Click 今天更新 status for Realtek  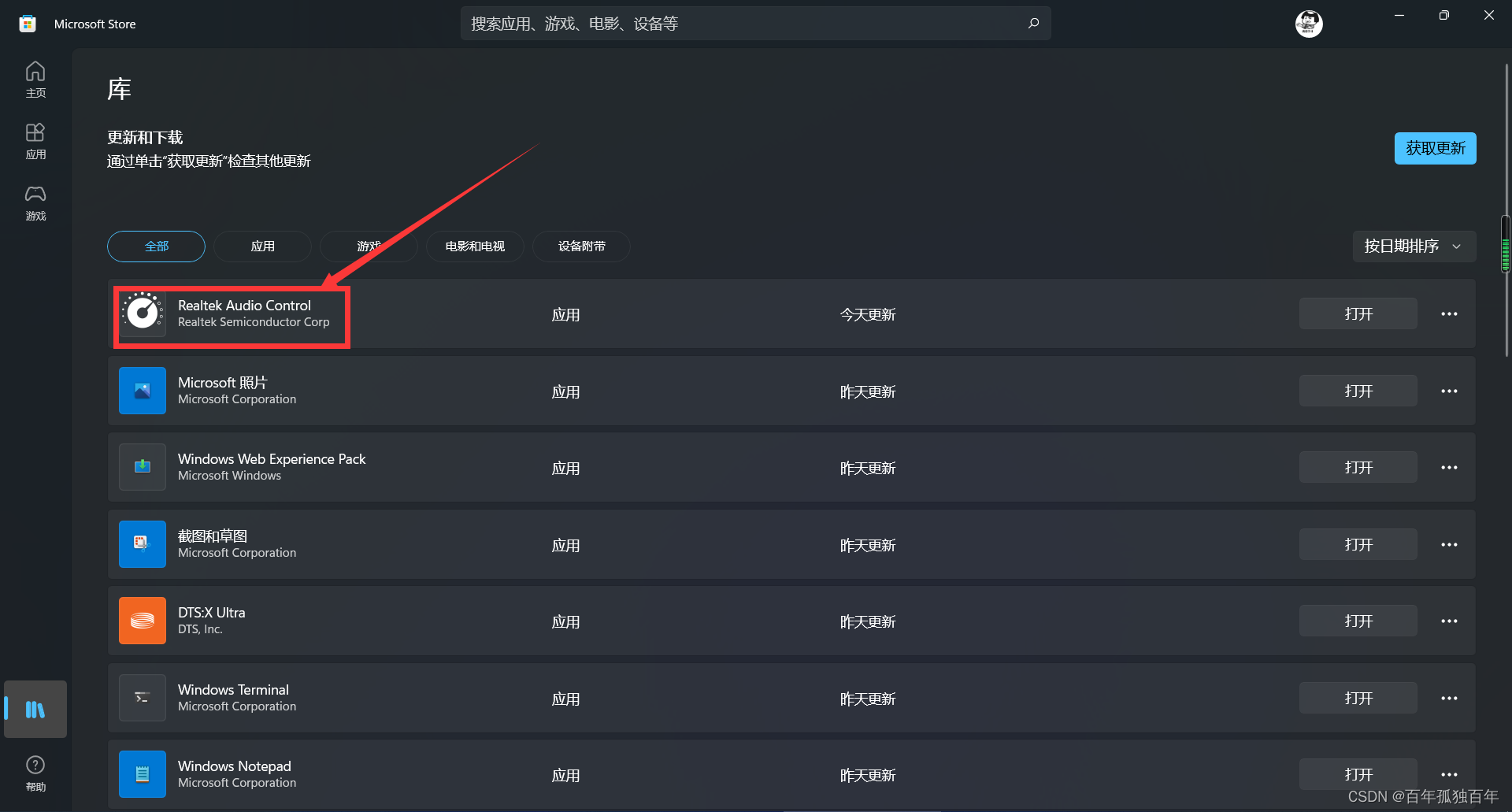click(868, 314)
